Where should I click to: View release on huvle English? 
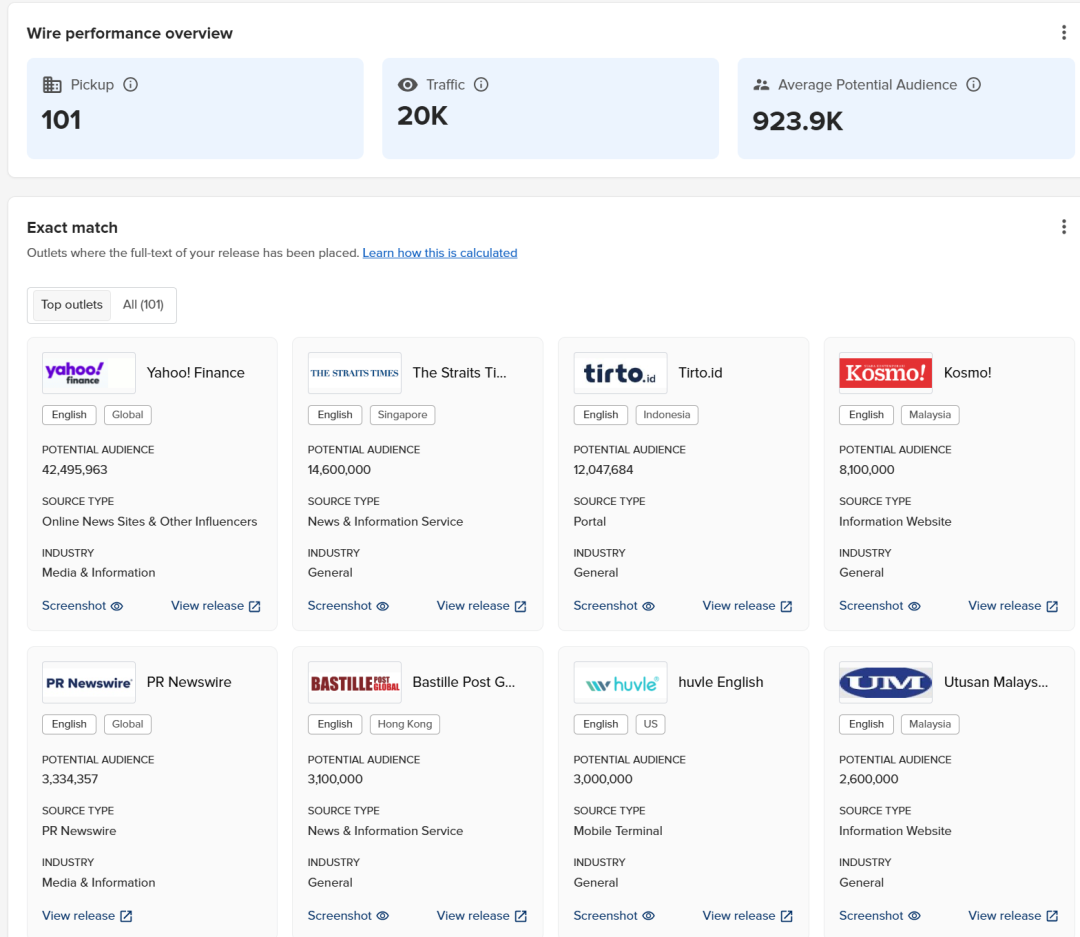click(747, 916)
